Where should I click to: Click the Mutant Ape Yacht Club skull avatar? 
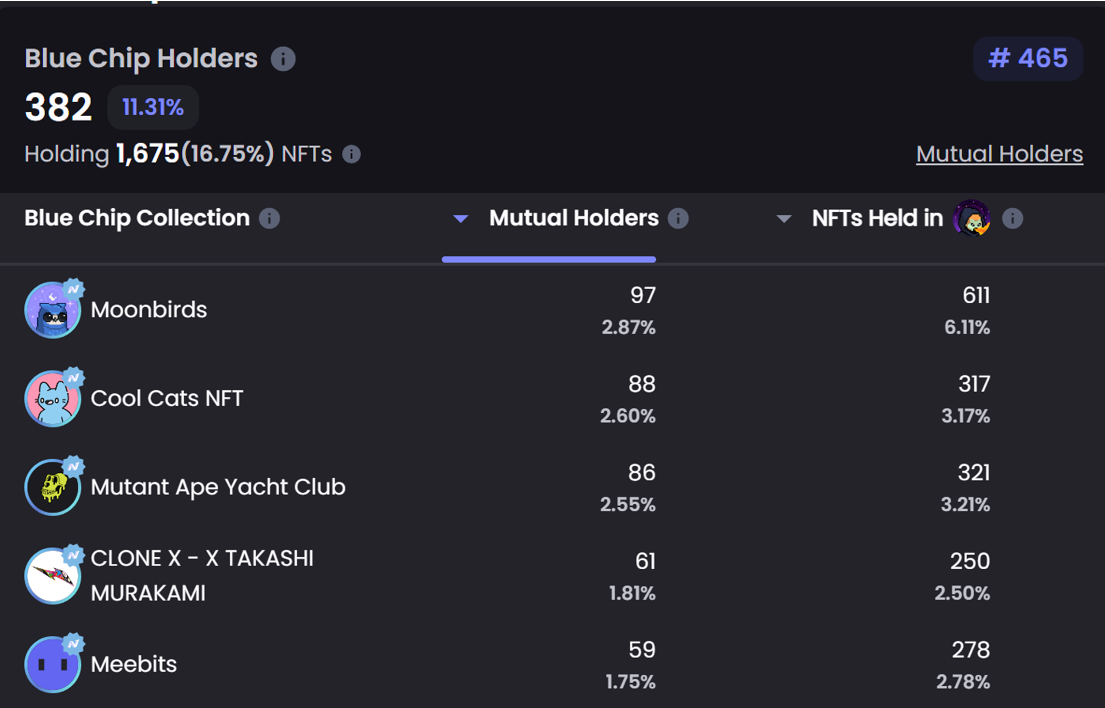52,487
